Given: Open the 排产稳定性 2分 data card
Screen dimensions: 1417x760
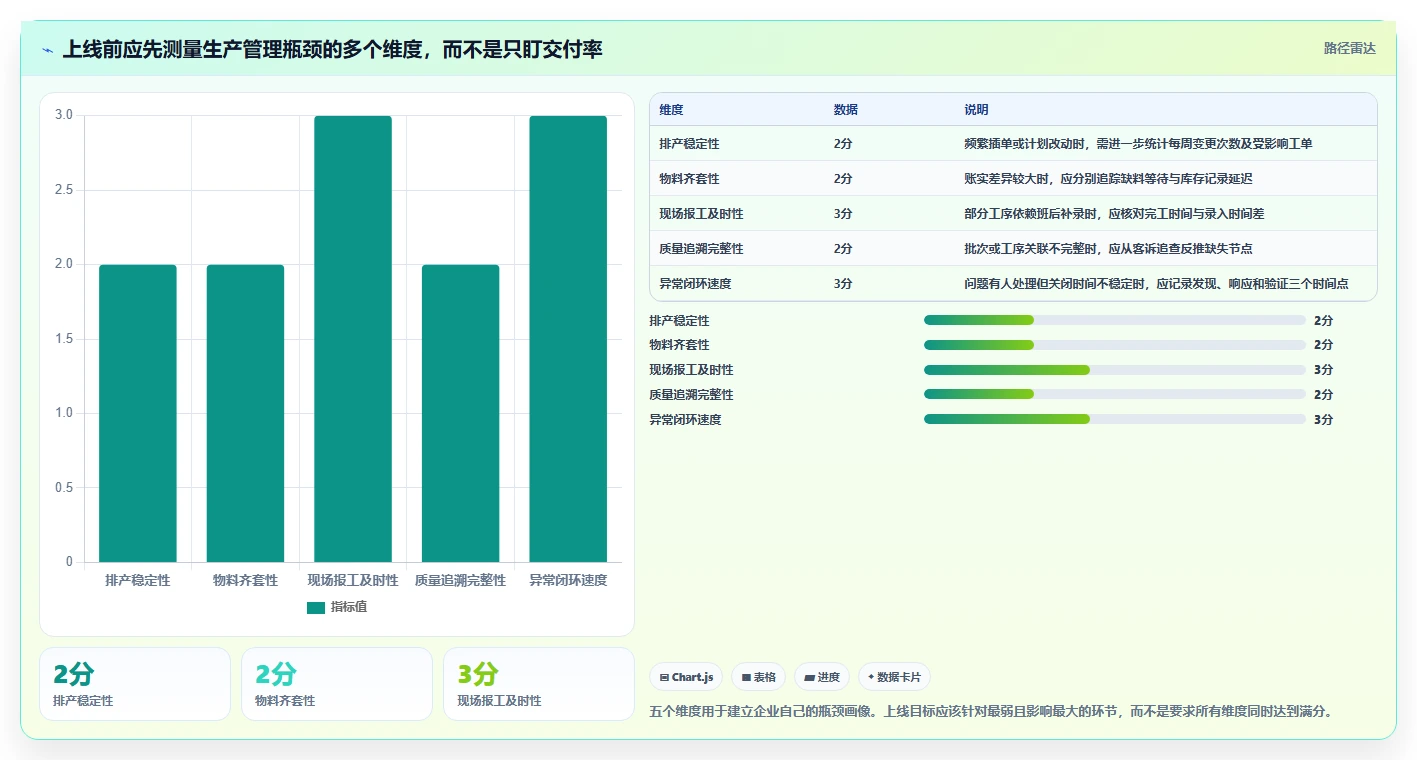Looking at the screenshot, I should pos(135,684).
